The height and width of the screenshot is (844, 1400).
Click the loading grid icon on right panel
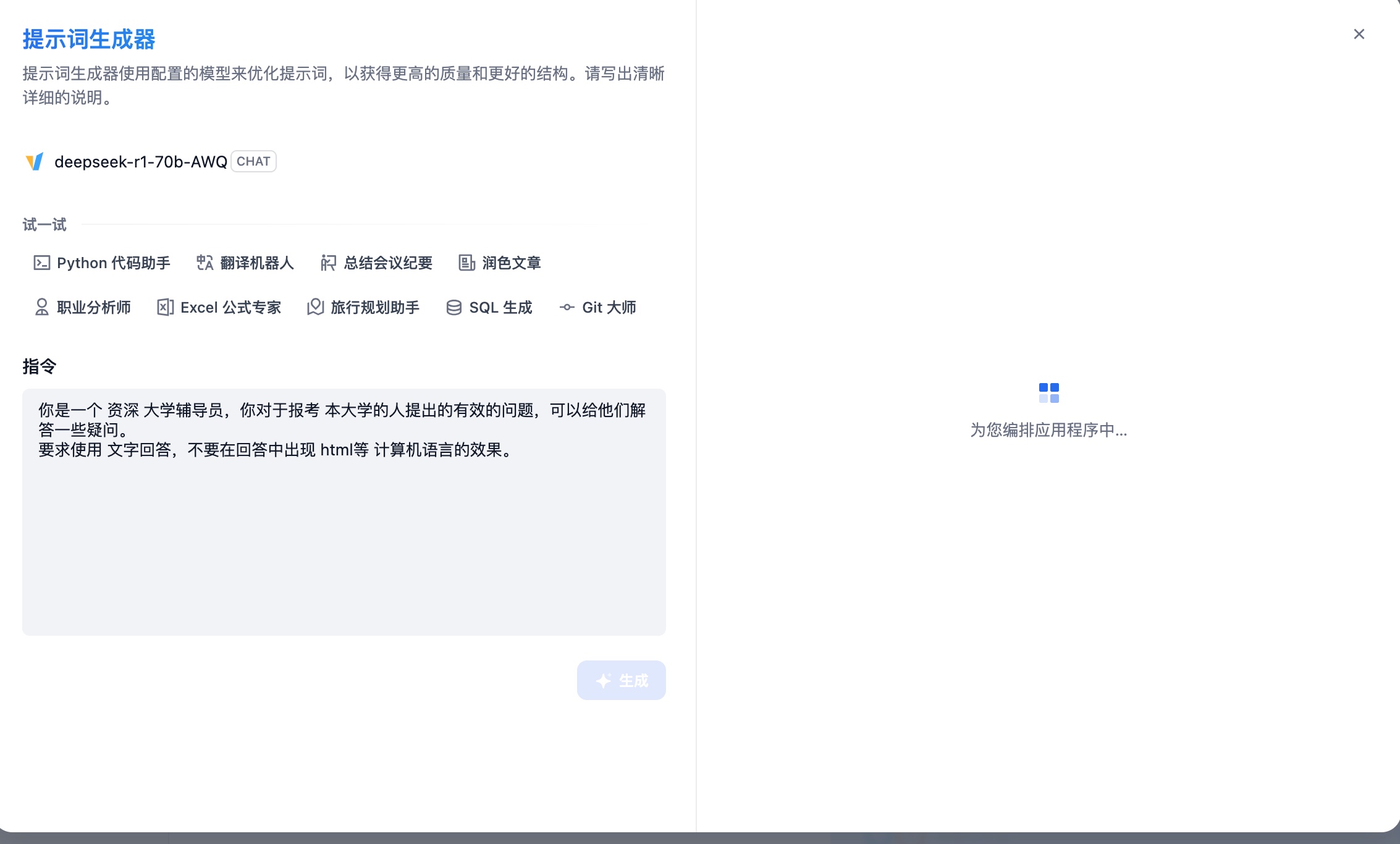tap(1048, 393)
